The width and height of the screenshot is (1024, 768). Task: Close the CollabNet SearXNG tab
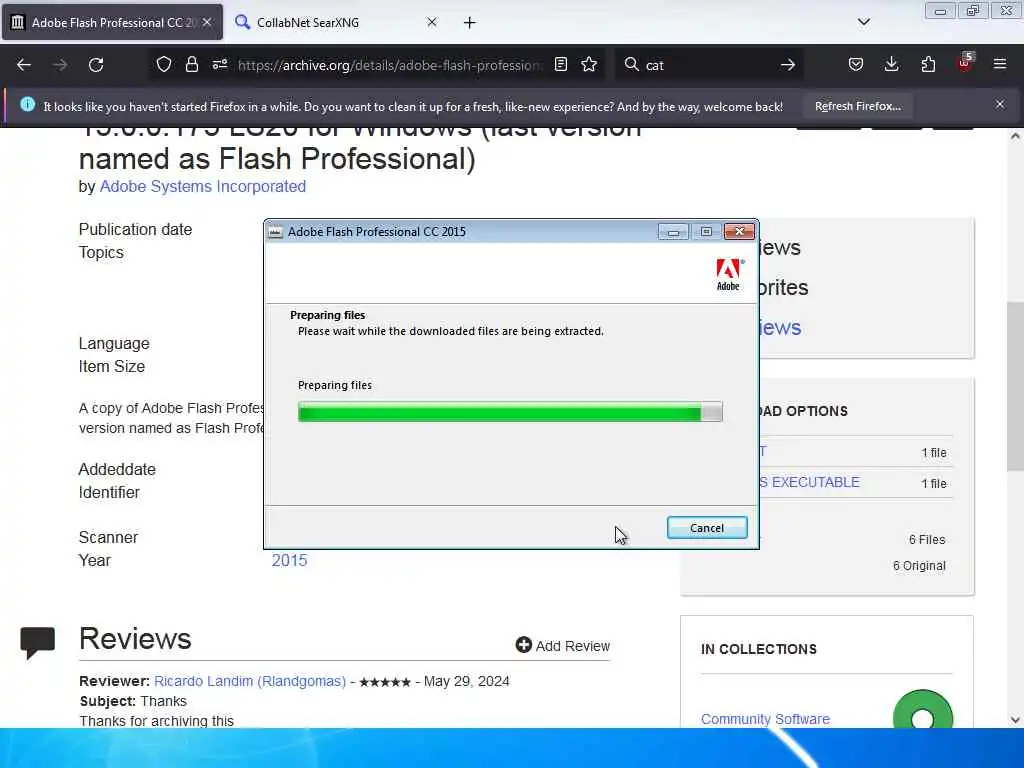pos(432,22)
